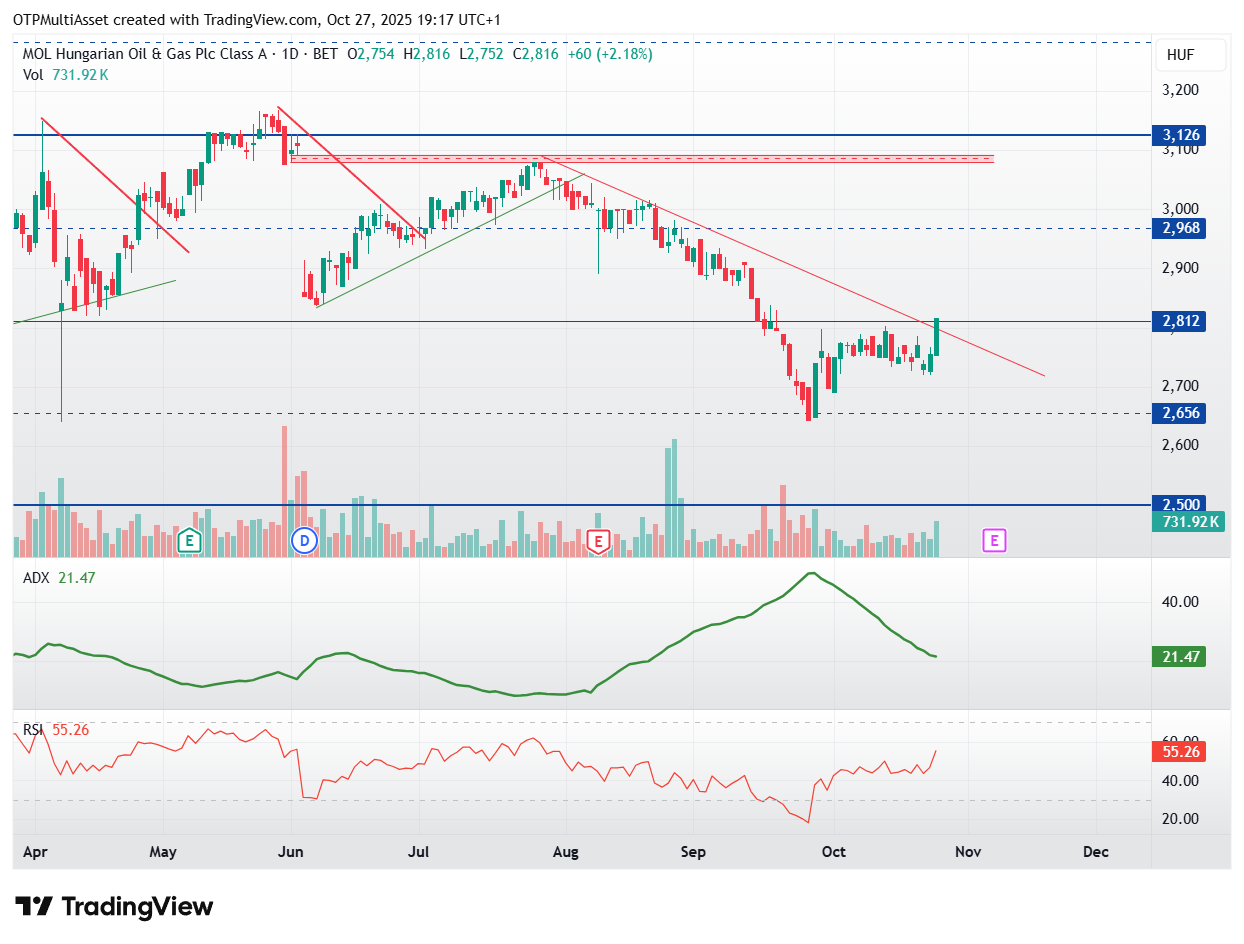Image resolution: width=1244 pixels, height=944 pixels.
Task: Click the red E earnings marker in August
Action: pos(598,542)
